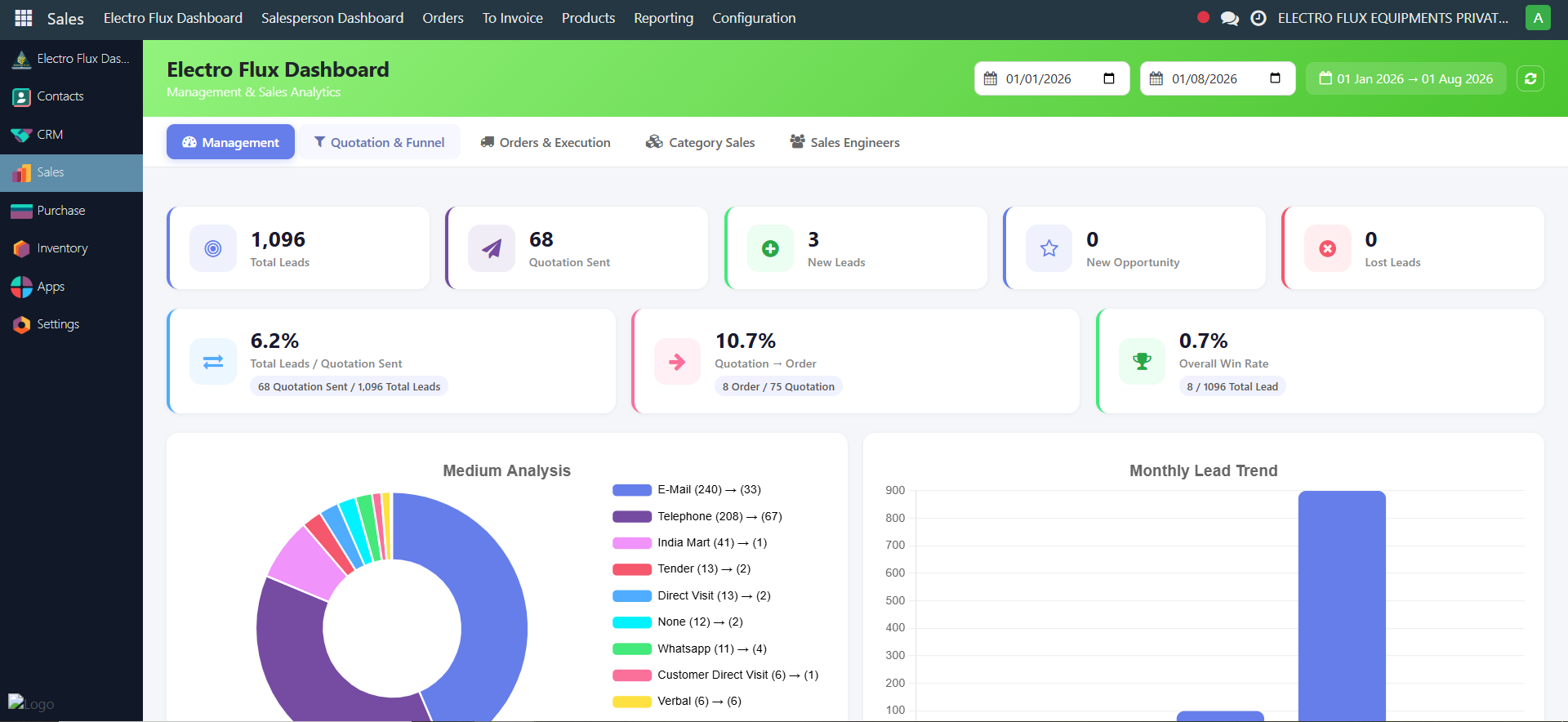Image resolution: width=1568 pixels, height=722 pixels.
Task: Click the Total Leads / Quotation Sent arrows icon
Action: 213,361
